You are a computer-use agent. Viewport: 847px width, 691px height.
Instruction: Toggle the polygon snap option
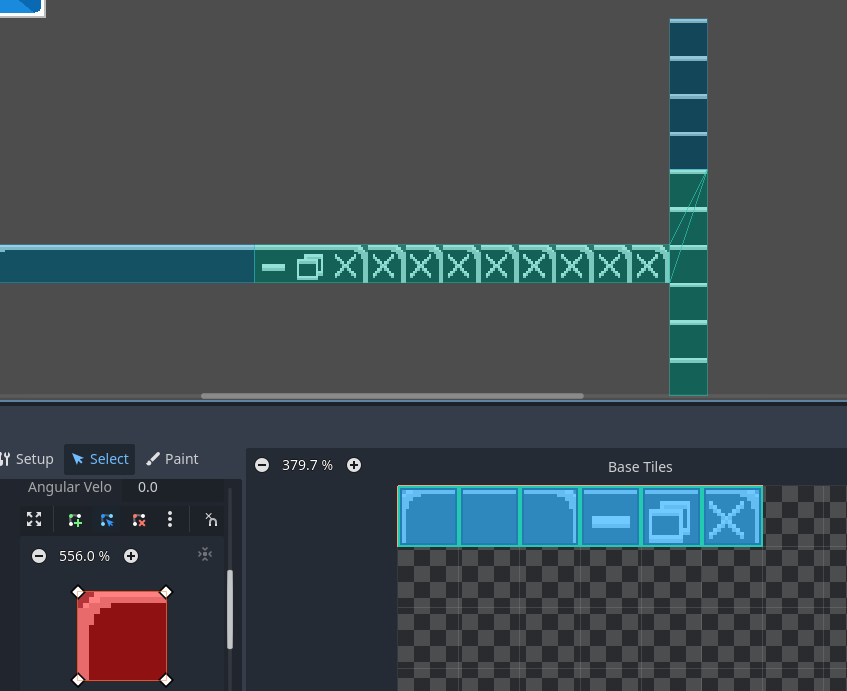211,520
